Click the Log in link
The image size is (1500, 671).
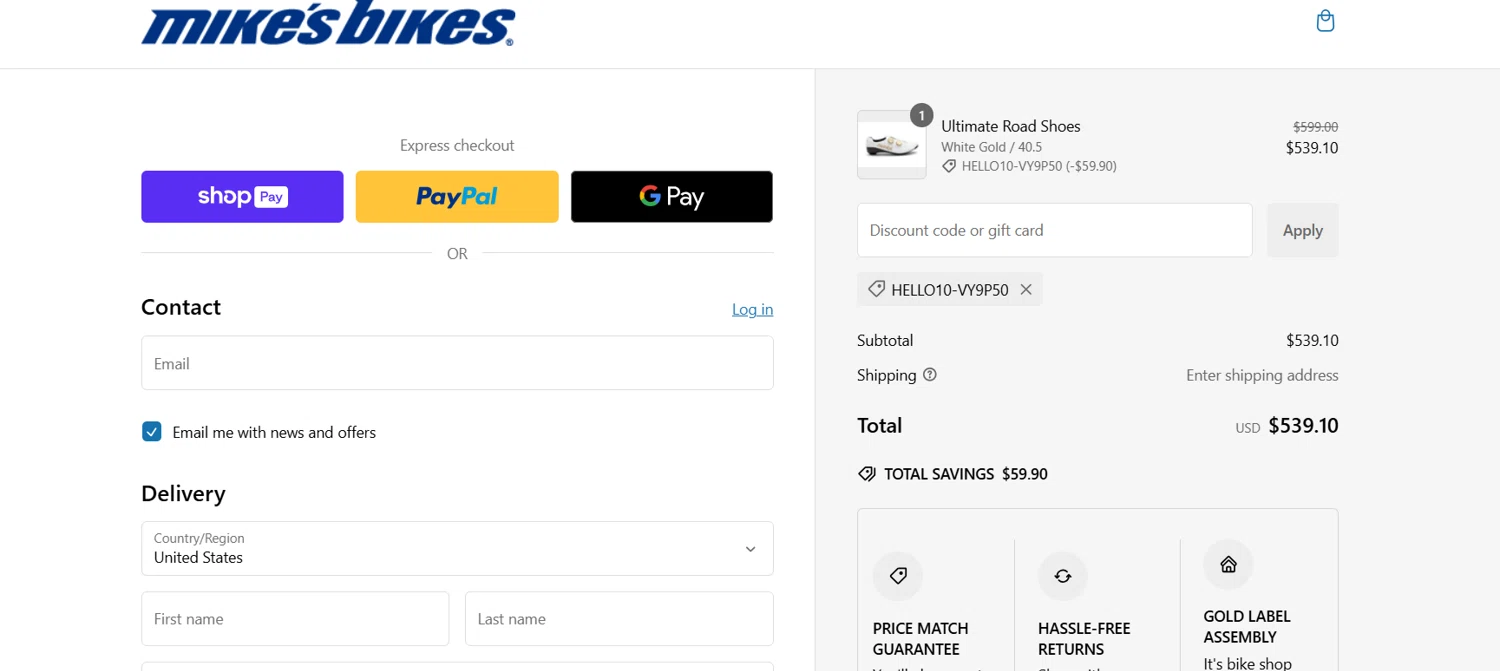[x=752, y=310]
